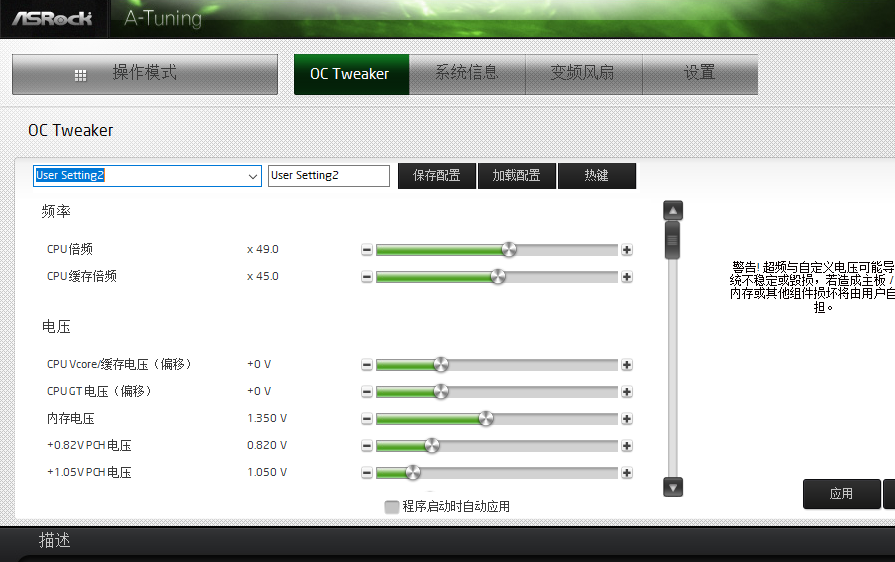Increase CPU Vcore/缓存电压 offset with plus button
The height and width of the screenshot is (562, 895).
pyautogui.click(x=627, y=365)
